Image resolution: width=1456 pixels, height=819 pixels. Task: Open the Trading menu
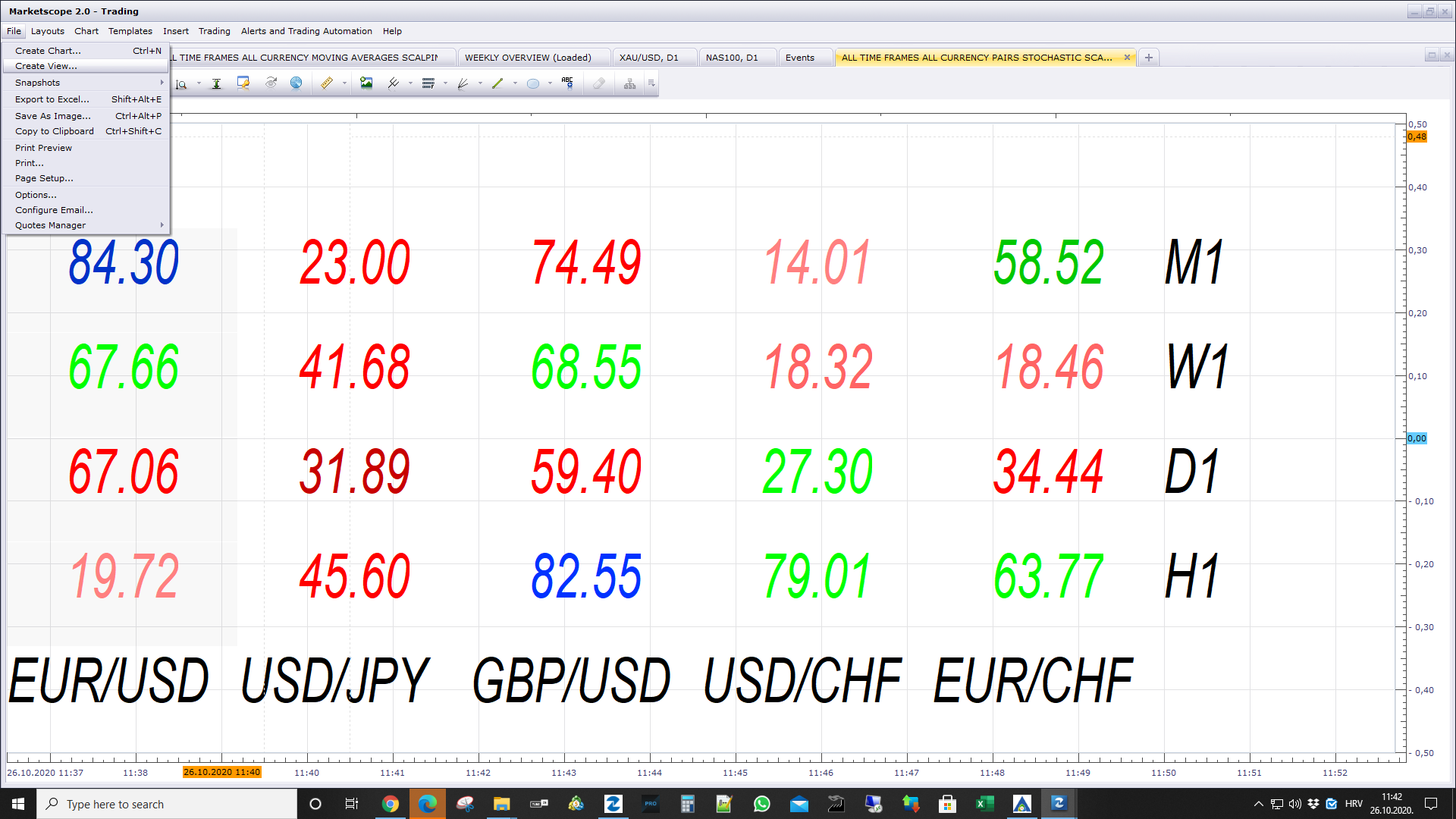coord(215,31)
